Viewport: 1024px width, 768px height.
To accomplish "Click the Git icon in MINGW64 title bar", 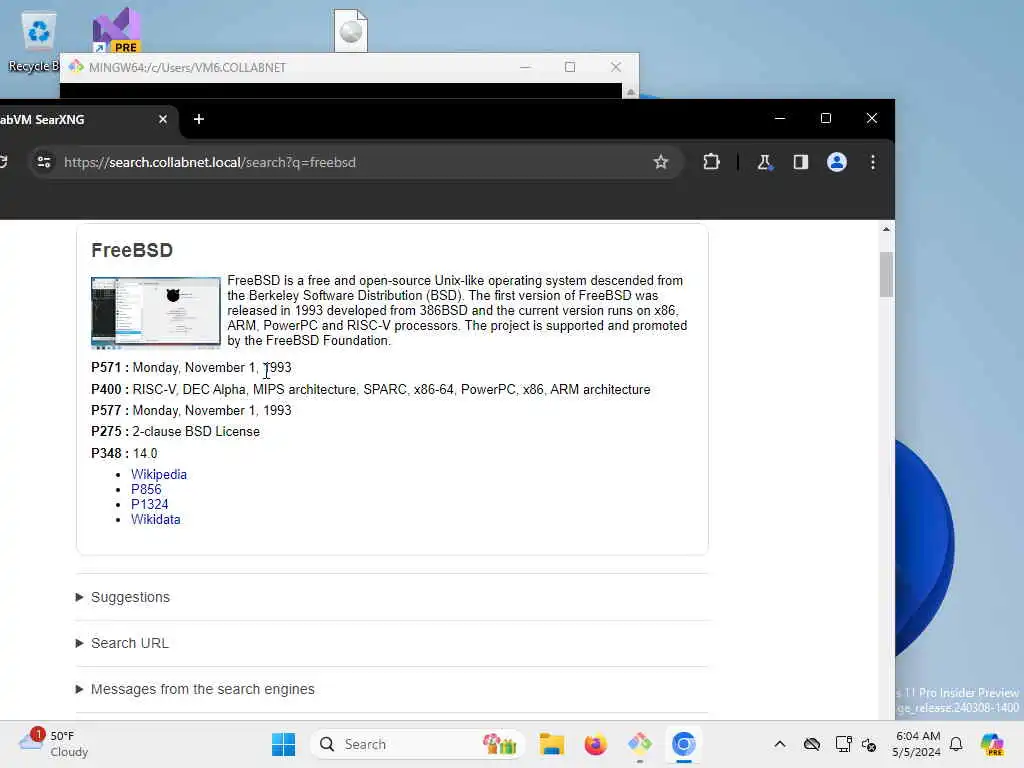I will (76, 67).
